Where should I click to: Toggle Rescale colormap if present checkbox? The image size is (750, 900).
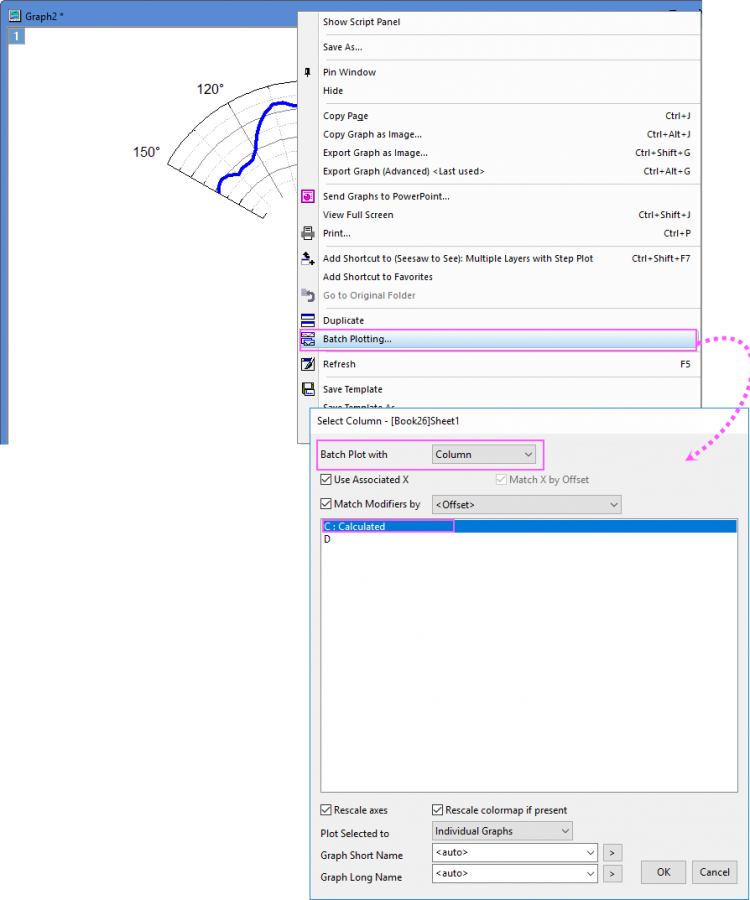pyautogui.click(x=438, y=810)
